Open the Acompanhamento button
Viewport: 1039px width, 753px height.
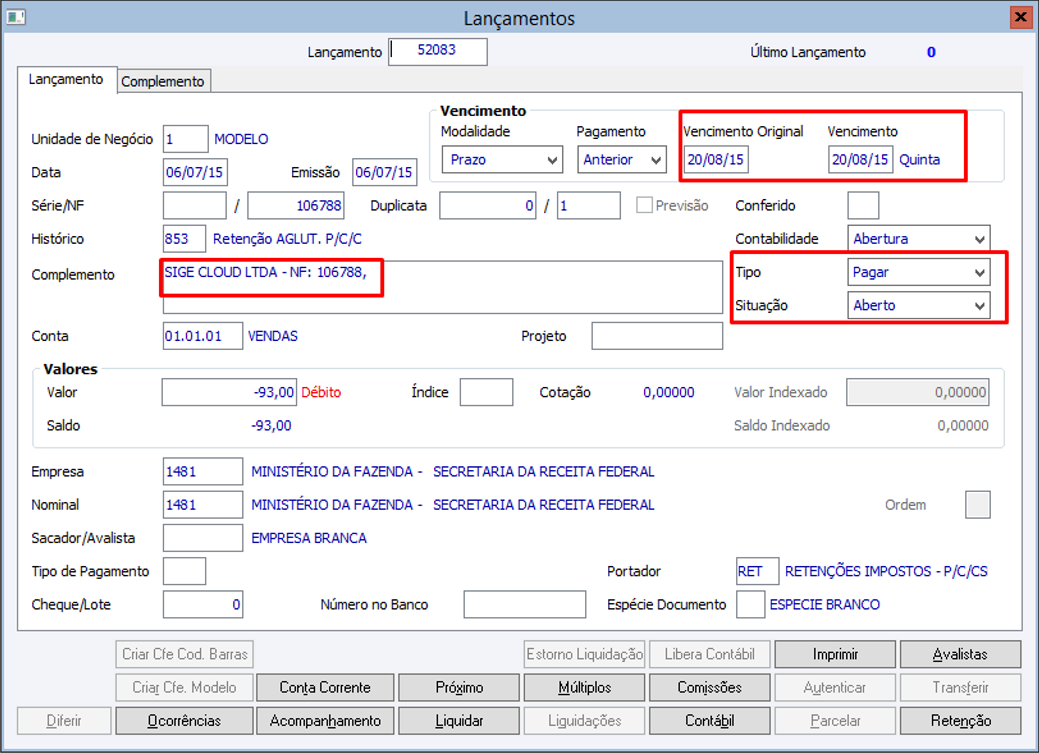click(x=325, y=721)
